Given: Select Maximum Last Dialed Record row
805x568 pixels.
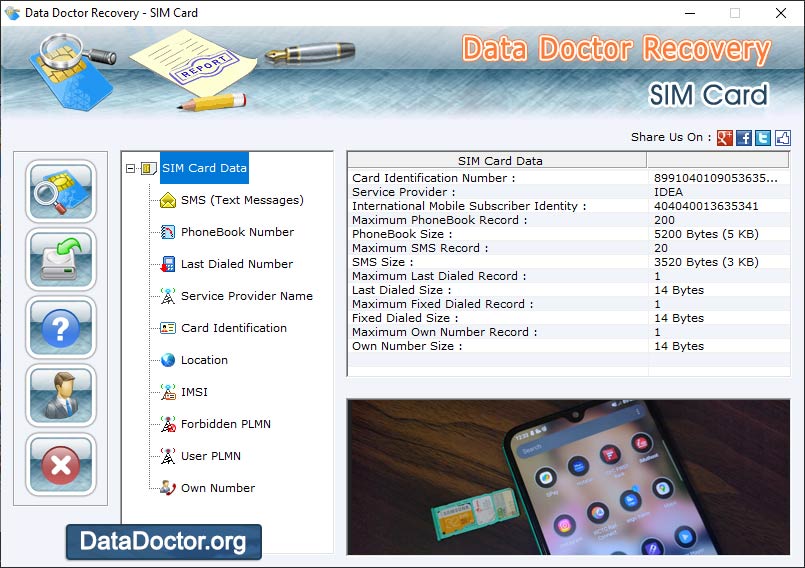Looking at the screenshot, I should 568,276.
